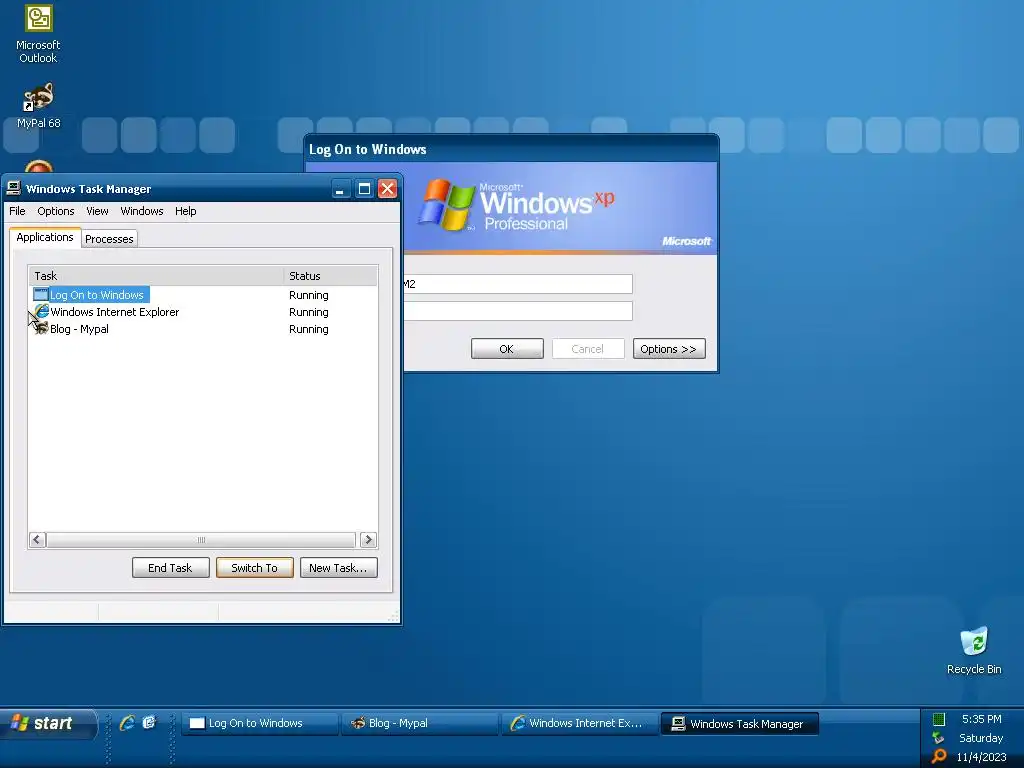Sort tasks by the Task column header

click(x=155, y=276)
